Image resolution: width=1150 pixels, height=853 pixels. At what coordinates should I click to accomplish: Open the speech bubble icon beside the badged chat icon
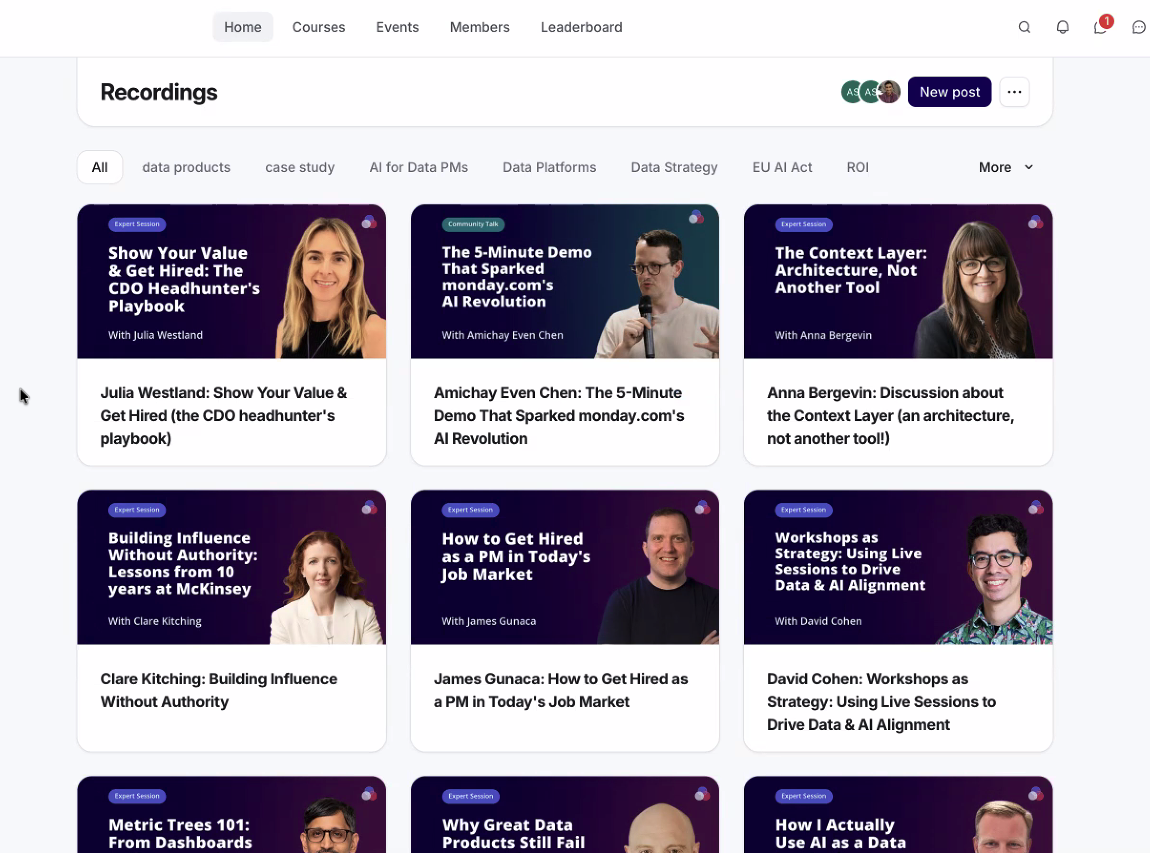tap(1138, 27)
